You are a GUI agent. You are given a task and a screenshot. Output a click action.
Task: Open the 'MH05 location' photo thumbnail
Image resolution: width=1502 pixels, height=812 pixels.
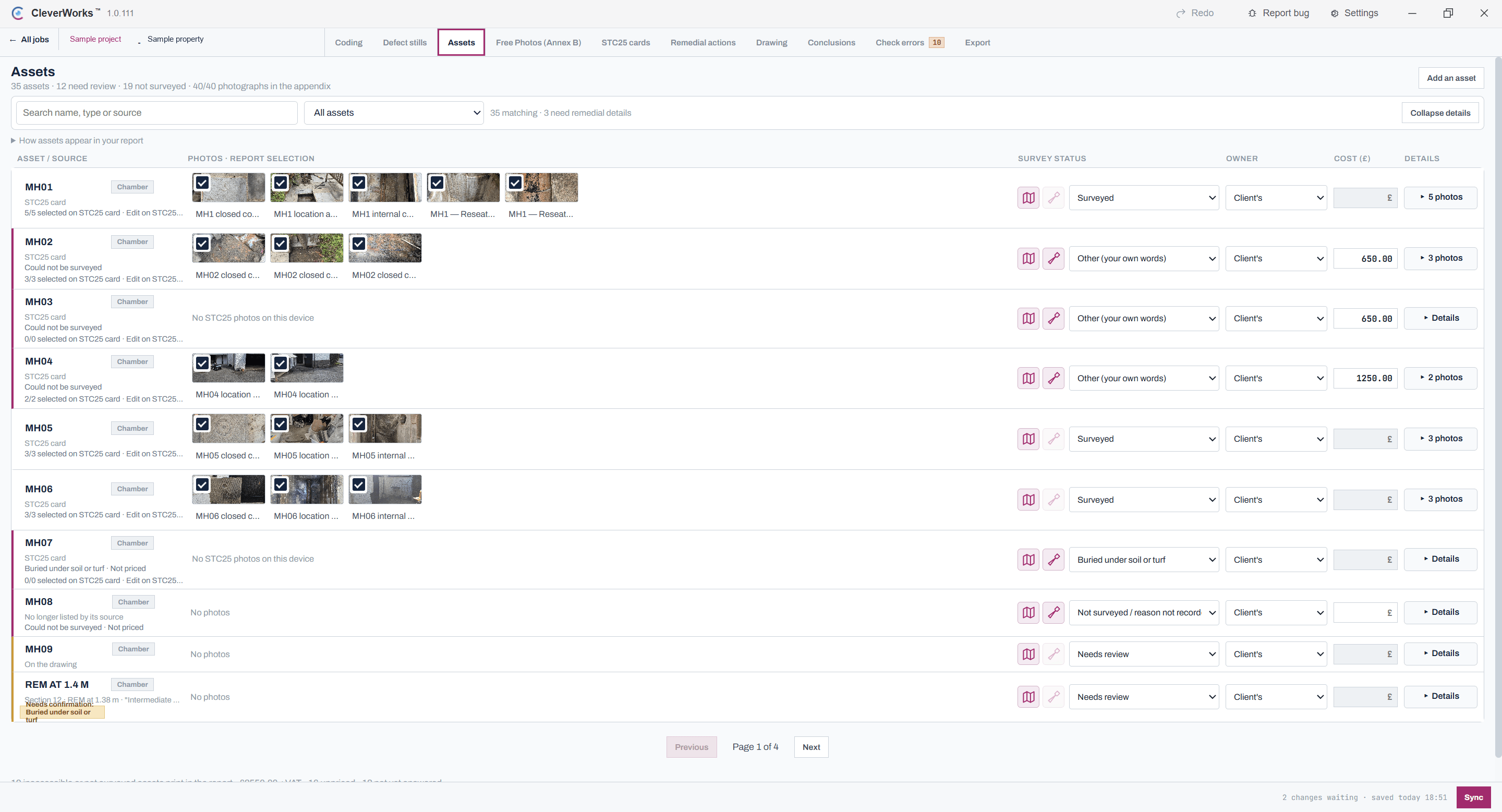tap(307, 429)
